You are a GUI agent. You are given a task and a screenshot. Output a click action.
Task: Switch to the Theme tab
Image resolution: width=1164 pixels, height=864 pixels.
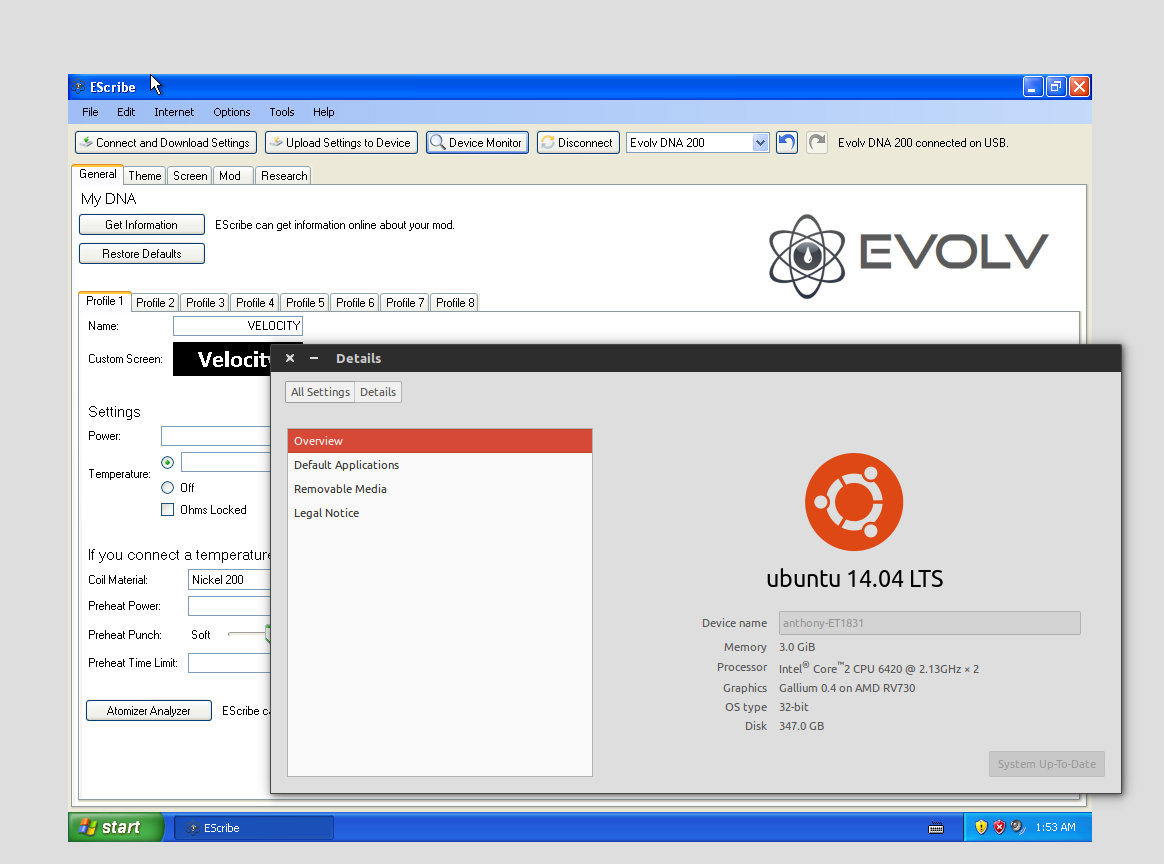point(145,176)
